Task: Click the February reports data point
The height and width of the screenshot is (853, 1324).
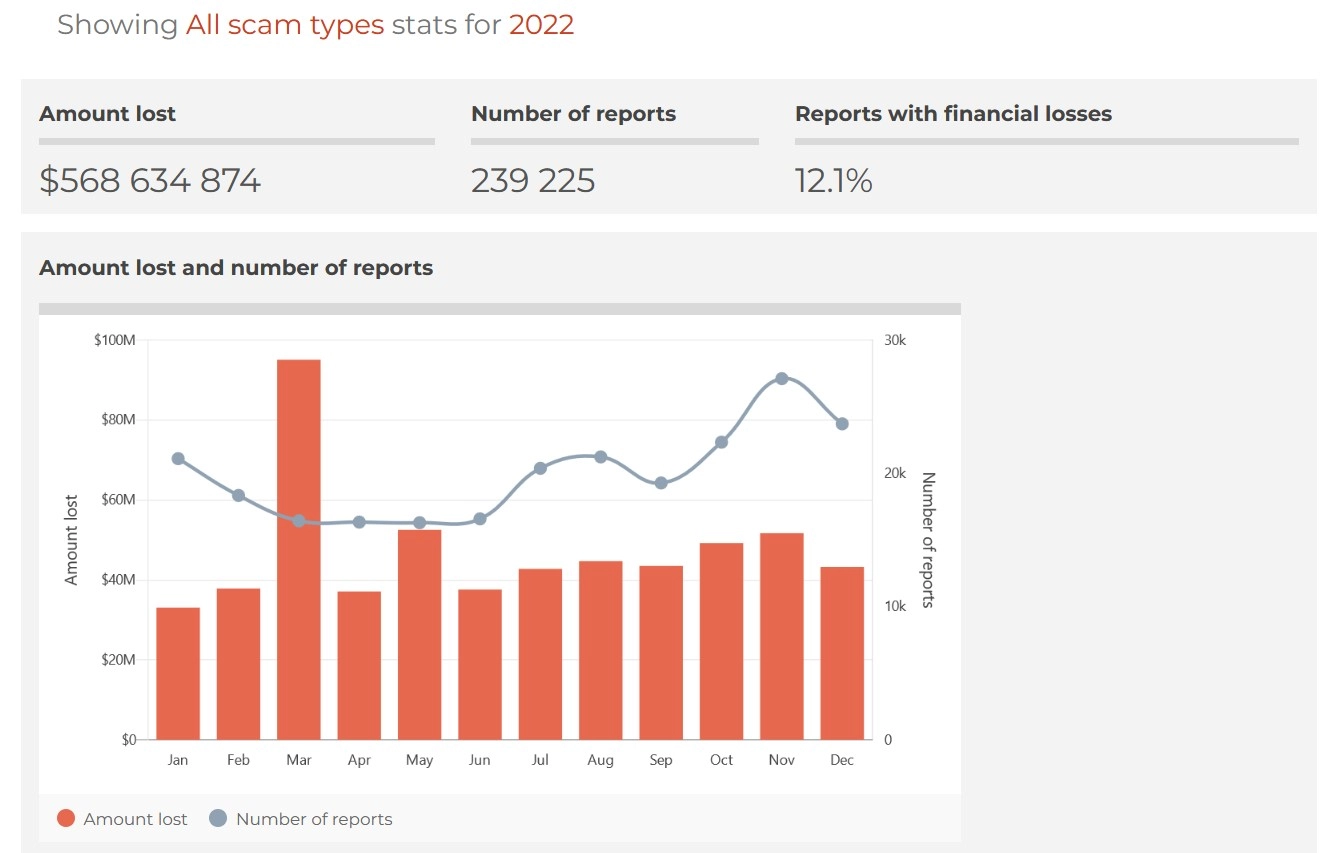Action: pos(238,496)
